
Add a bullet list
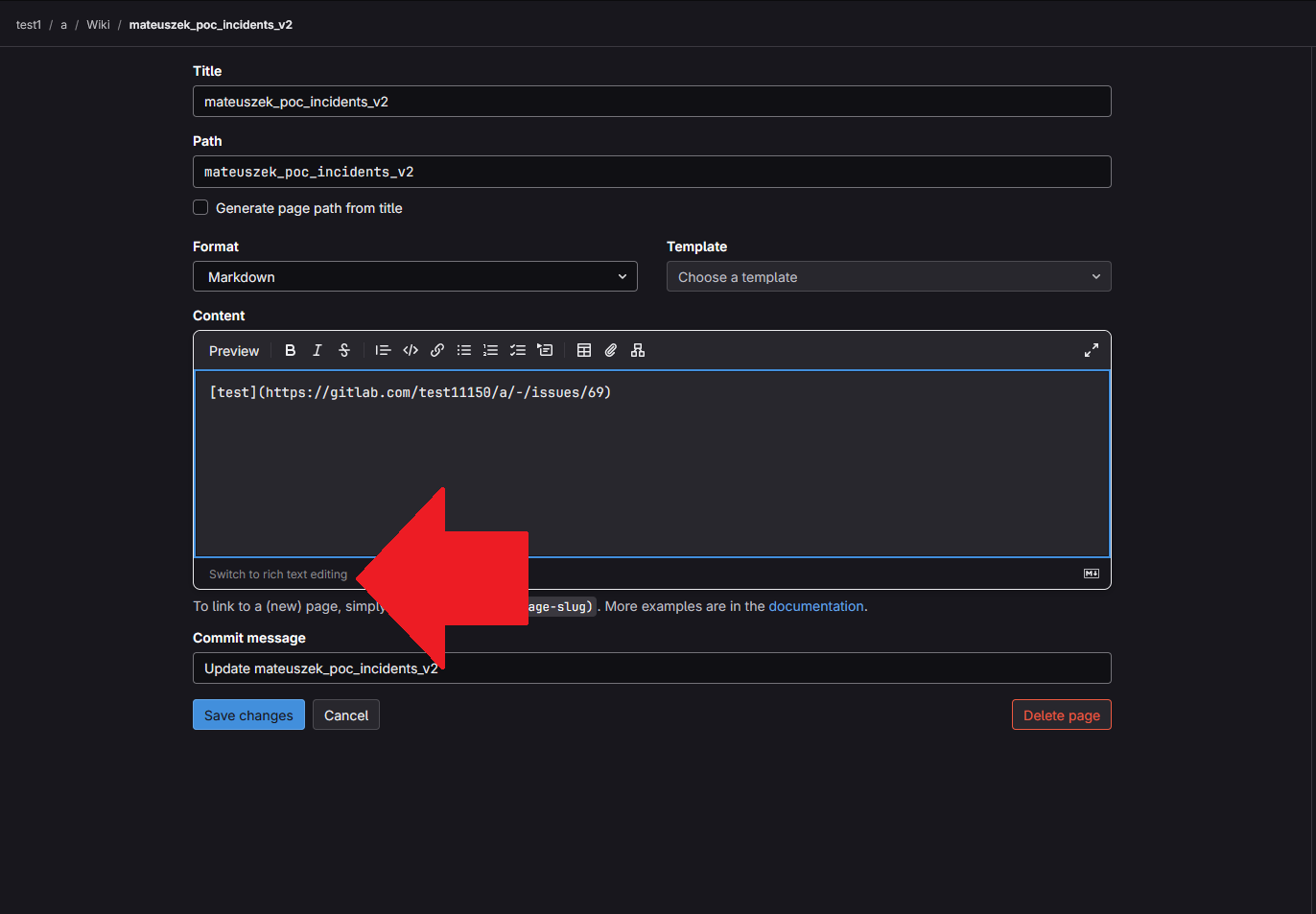[x=464, y=351]
